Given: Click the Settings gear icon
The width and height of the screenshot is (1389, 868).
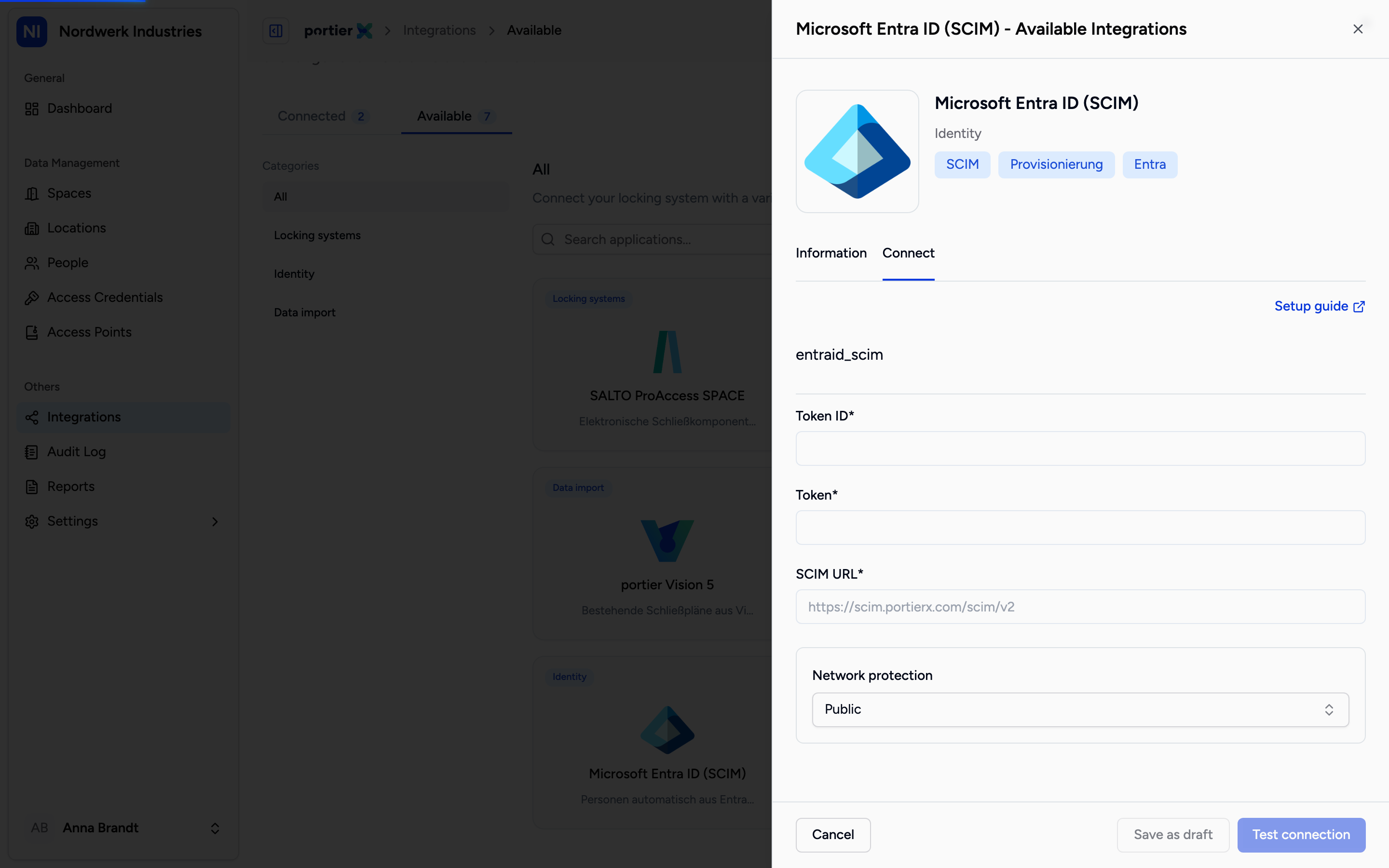Looking at the screenshot, I should [x=31, y=521].
